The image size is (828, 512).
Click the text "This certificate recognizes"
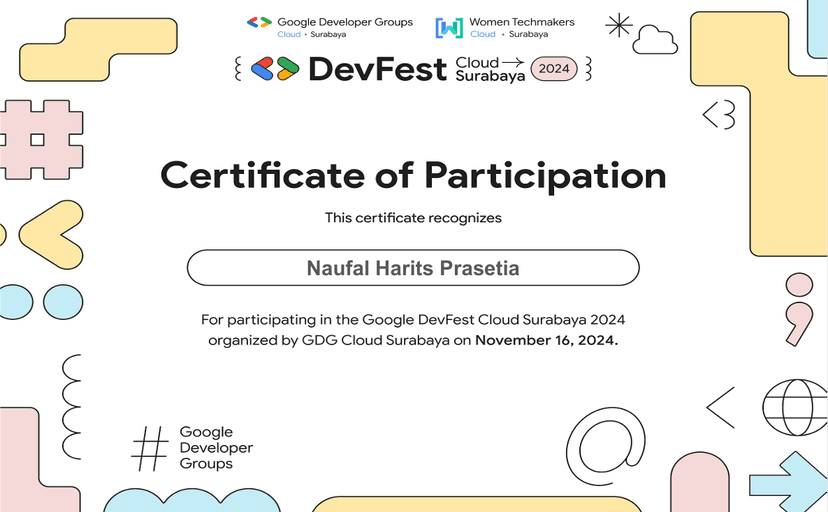pos(413,217)
